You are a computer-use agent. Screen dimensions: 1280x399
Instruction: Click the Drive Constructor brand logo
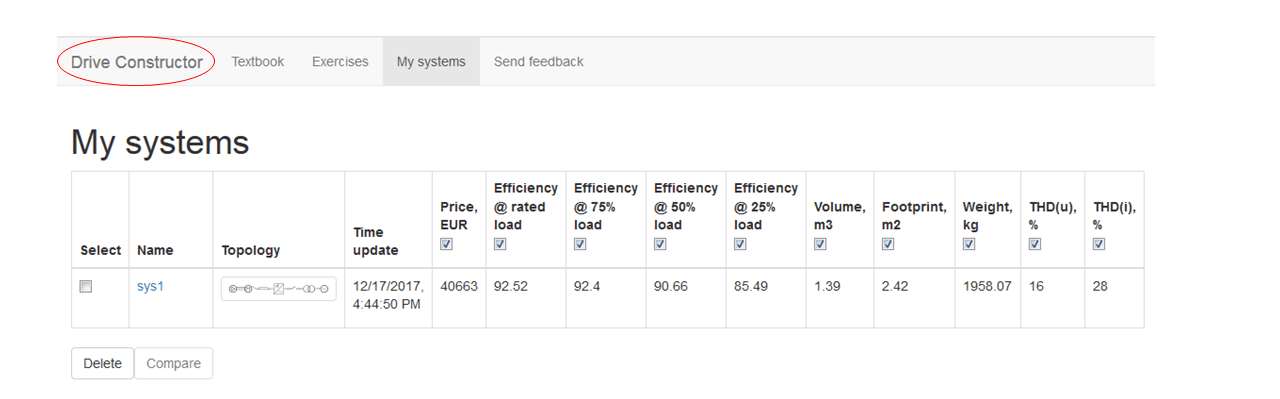[137, 62]
